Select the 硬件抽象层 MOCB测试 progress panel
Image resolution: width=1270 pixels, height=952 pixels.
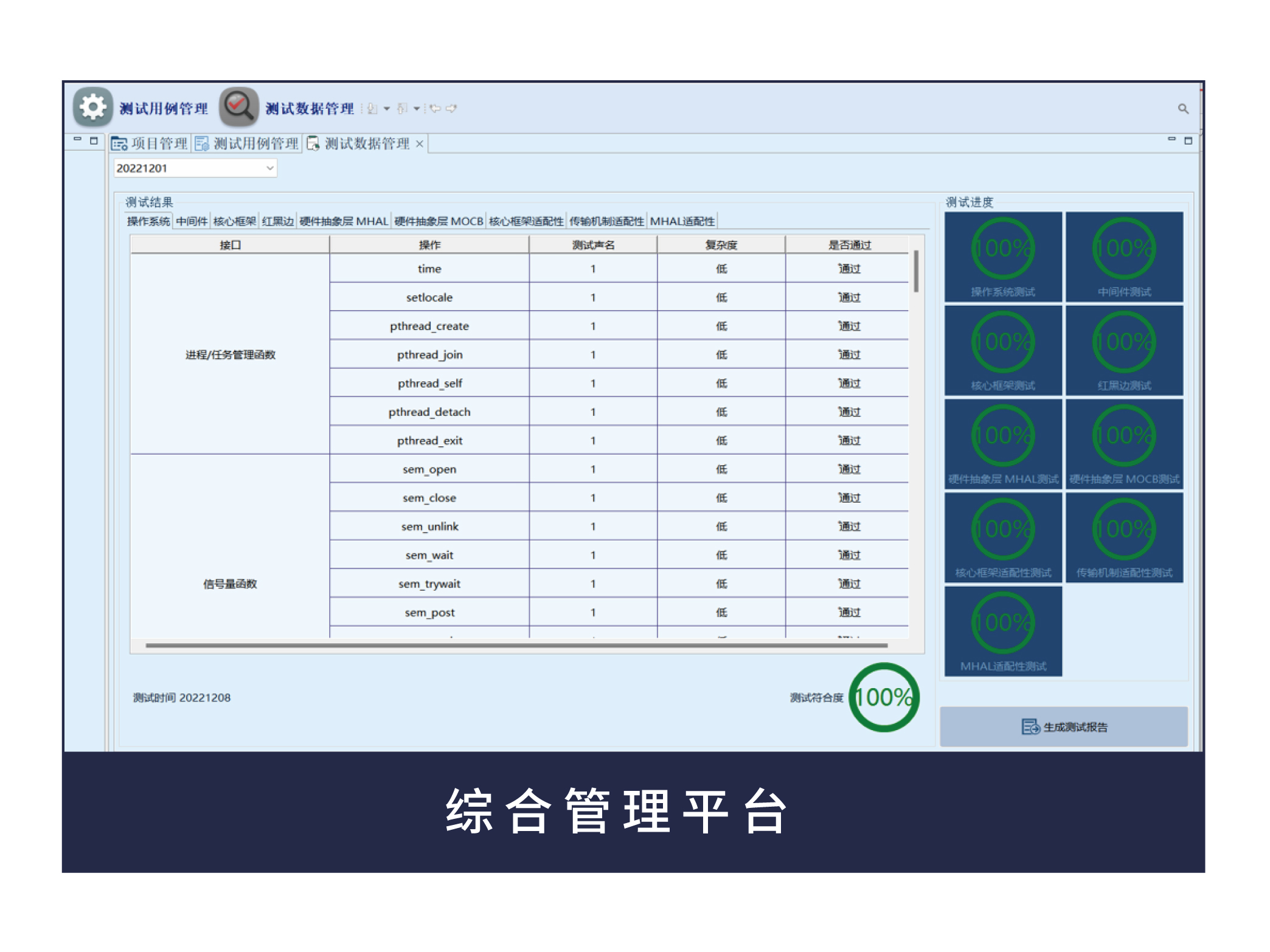click(1123, 444)
